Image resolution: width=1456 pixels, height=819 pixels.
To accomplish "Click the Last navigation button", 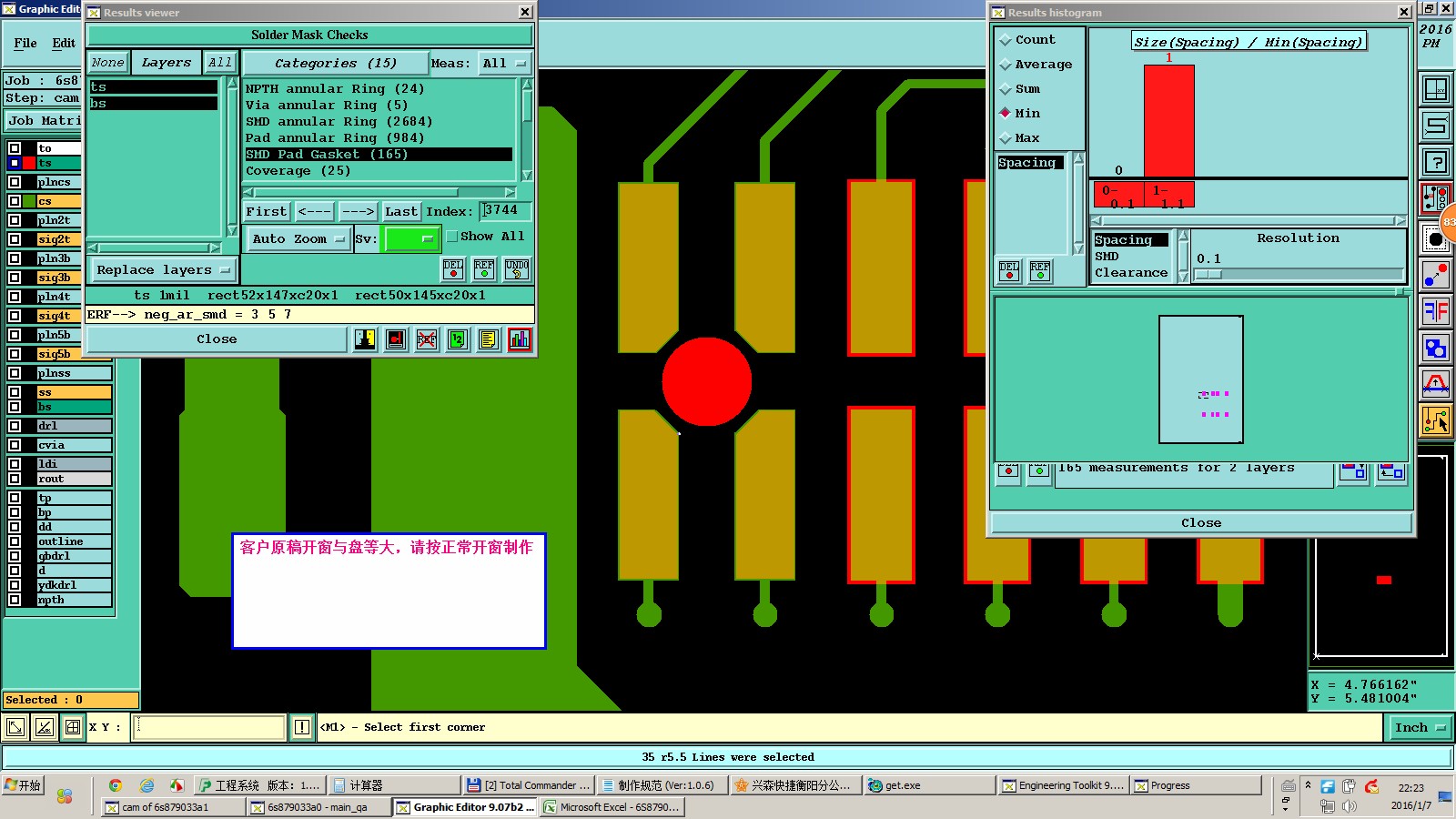I will [400, 211].
